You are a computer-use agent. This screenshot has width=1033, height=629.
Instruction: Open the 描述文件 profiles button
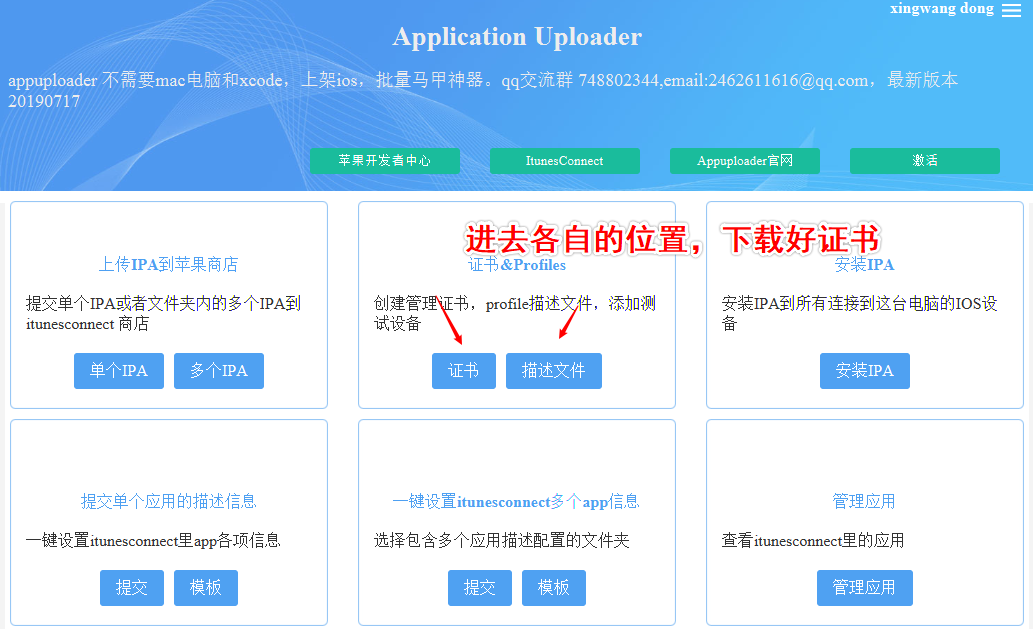[553, 371]
